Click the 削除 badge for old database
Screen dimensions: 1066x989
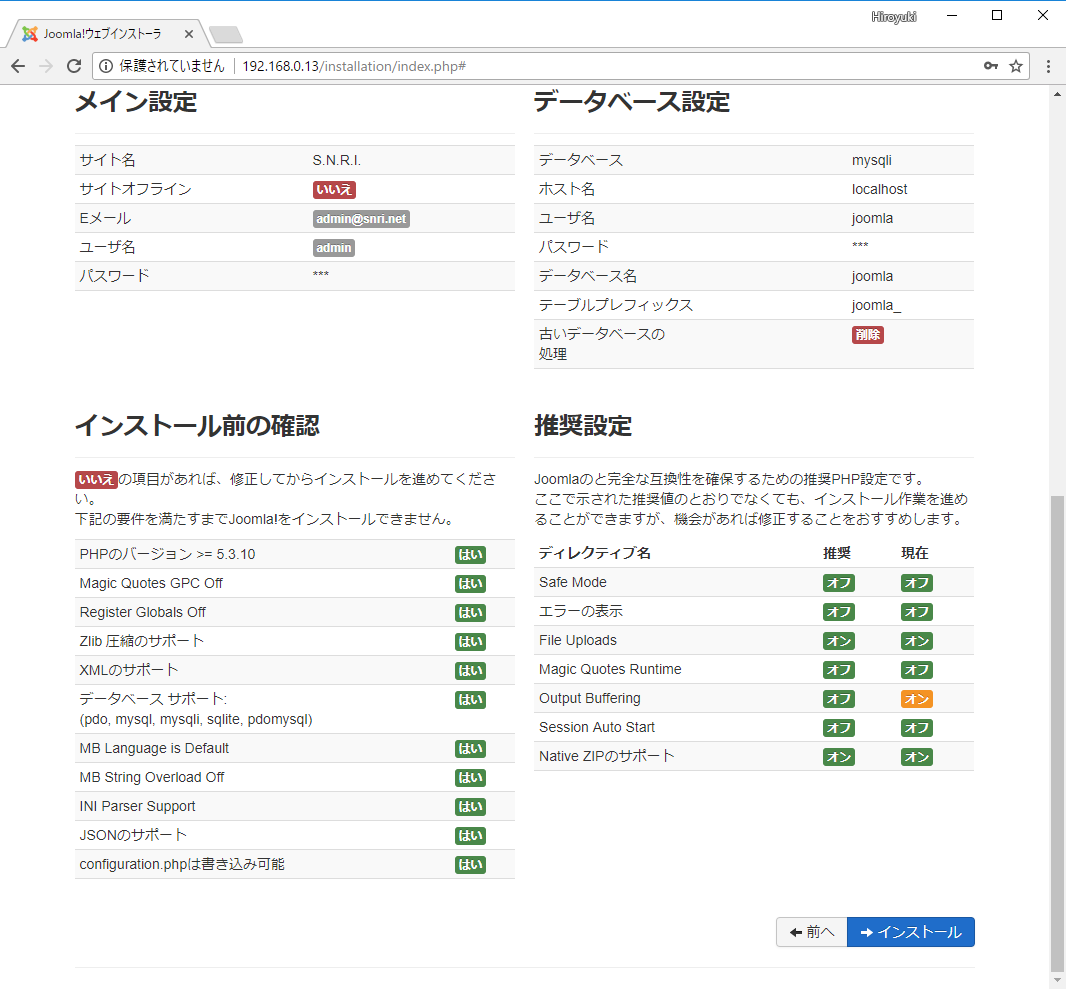pos(867,334)
